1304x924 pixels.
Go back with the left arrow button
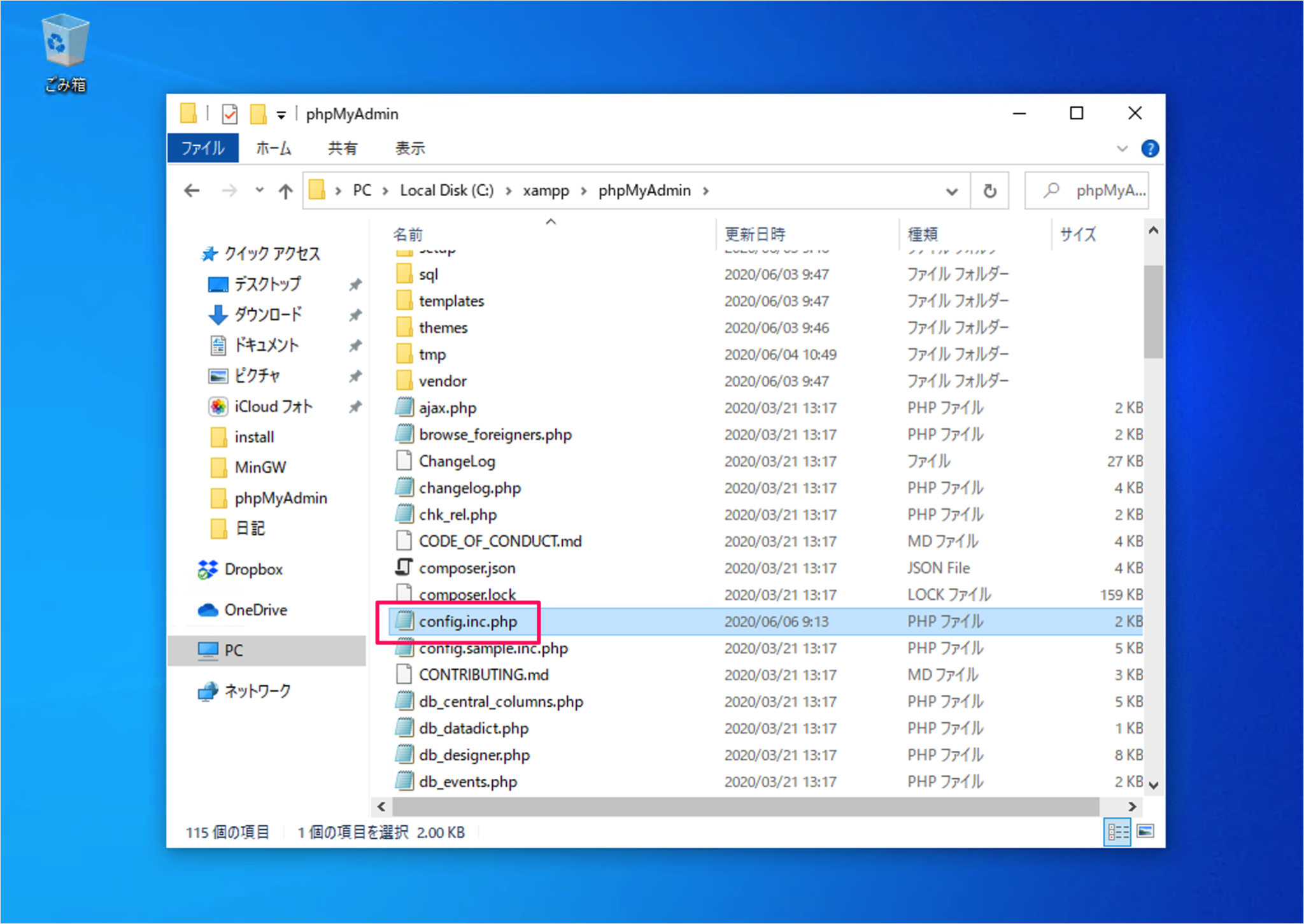pyautogui.click(x=192, y=190)
